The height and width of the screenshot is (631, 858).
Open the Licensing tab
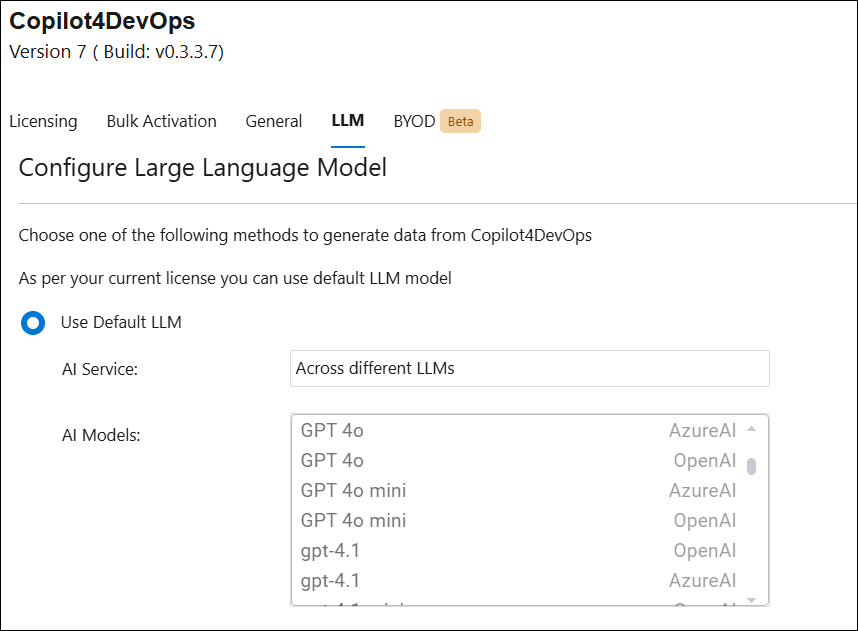point(43,121)
